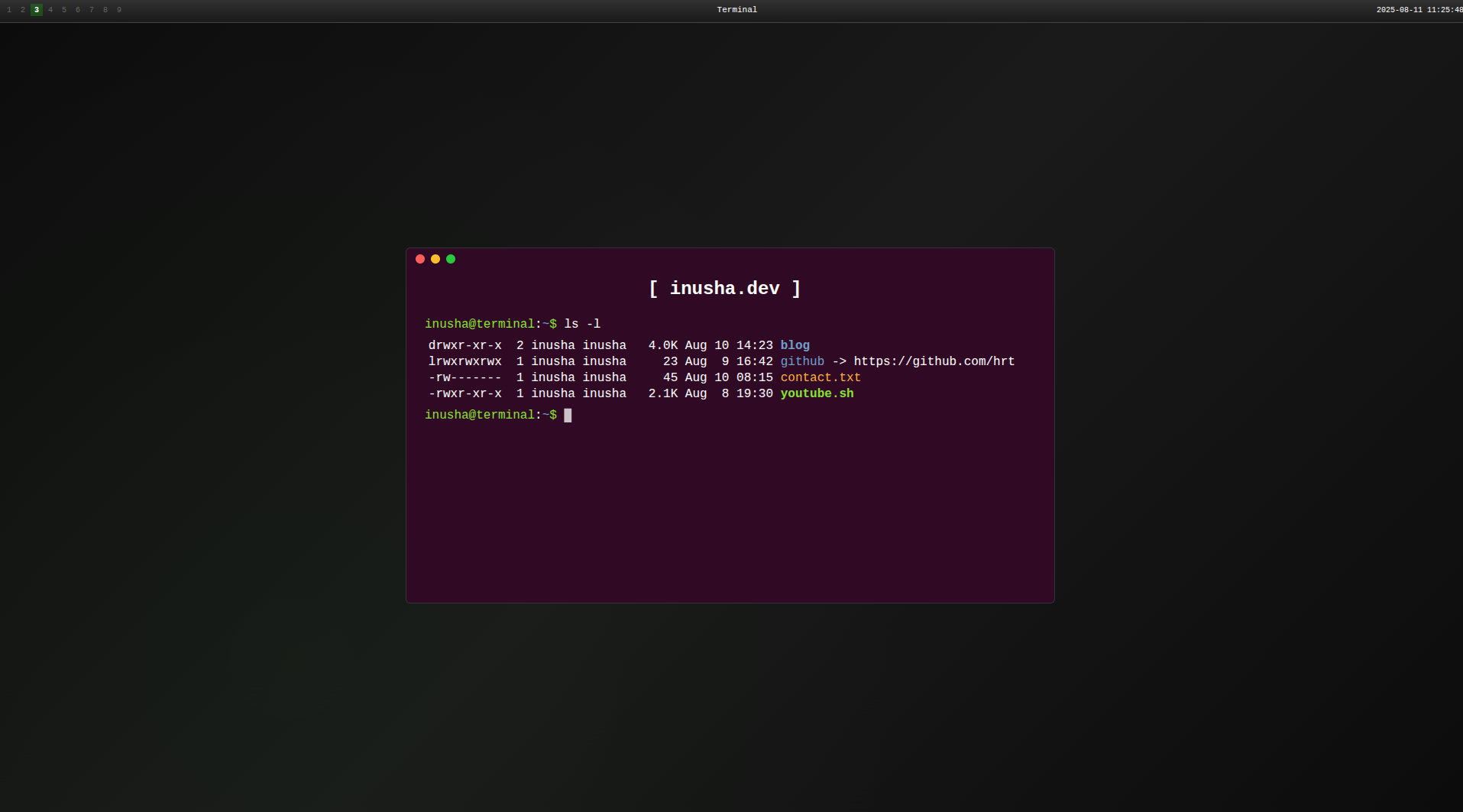Click the yellow minimize dot icon

[x=435, y=259]
